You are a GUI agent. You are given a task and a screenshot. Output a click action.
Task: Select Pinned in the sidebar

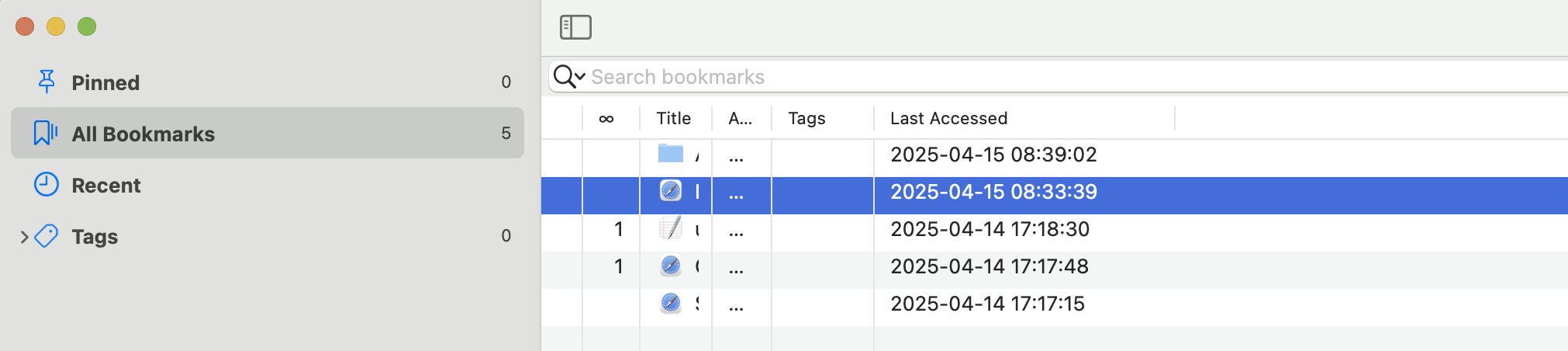[x=105, y=82]
